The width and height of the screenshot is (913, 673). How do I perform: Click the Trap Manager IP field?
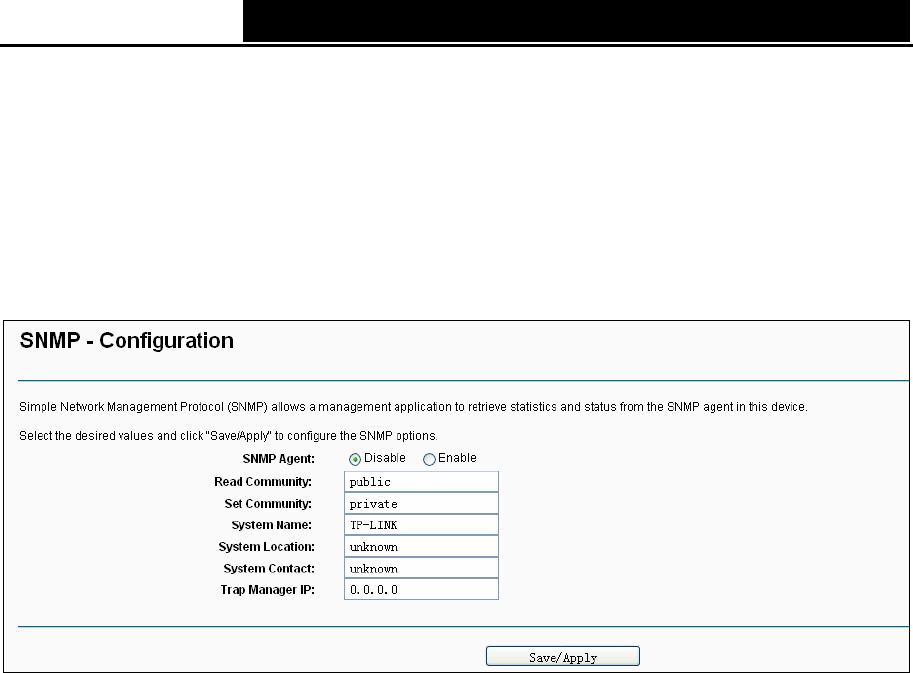[421, 589]
